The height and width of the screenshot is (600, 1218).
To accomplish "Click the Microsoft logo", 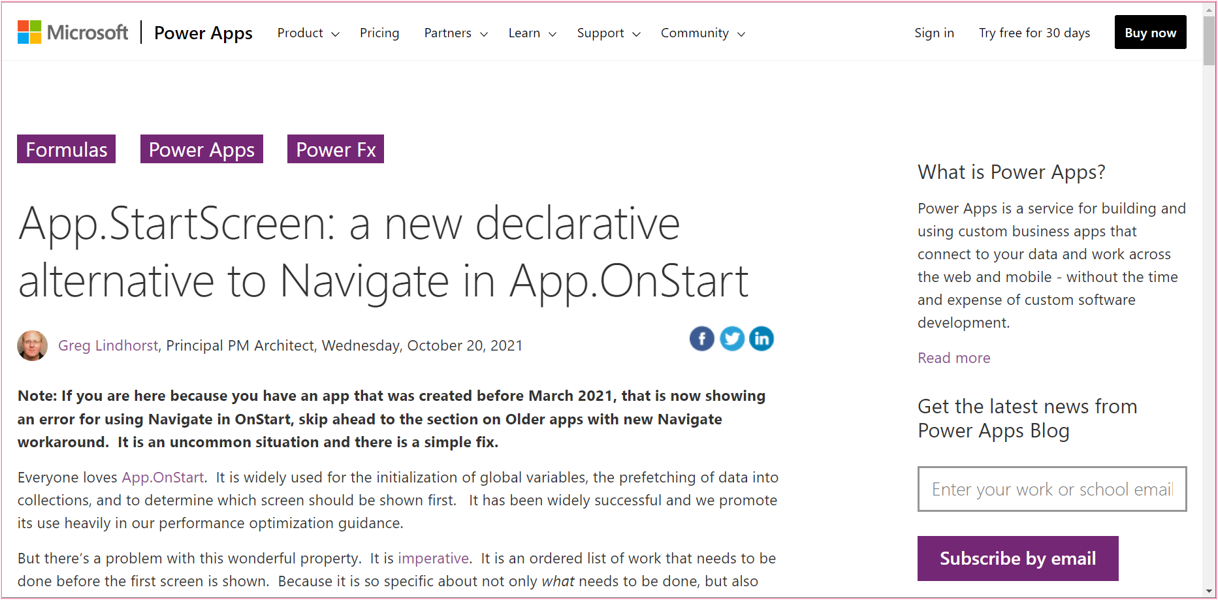I will (73, 33).
